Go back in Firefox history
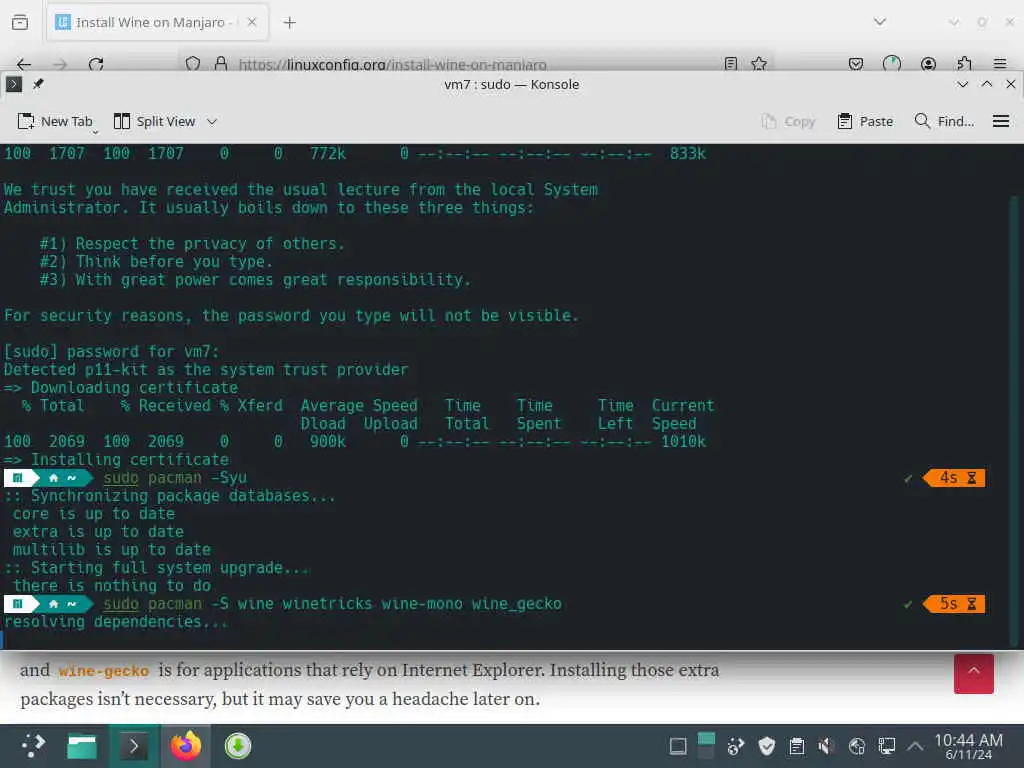 (24, 64)
